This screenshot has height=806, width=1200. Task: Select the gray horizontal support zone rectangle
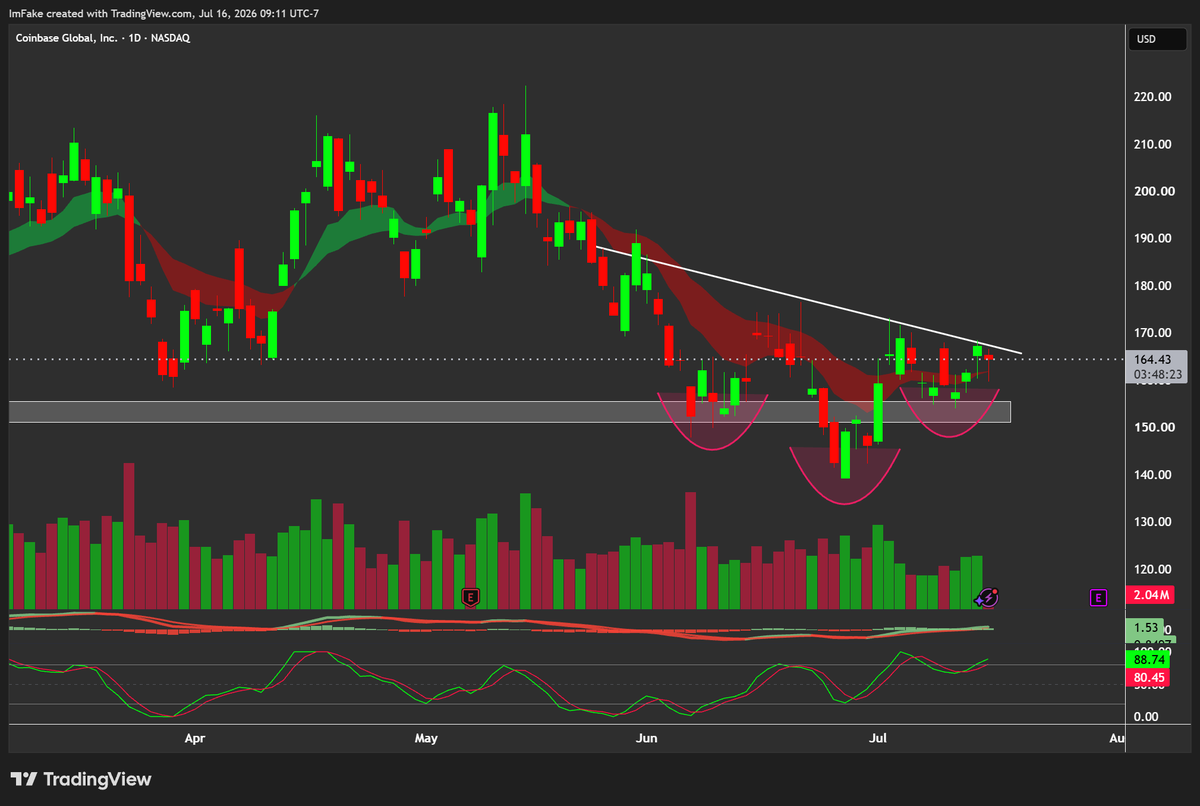[510, 411]
